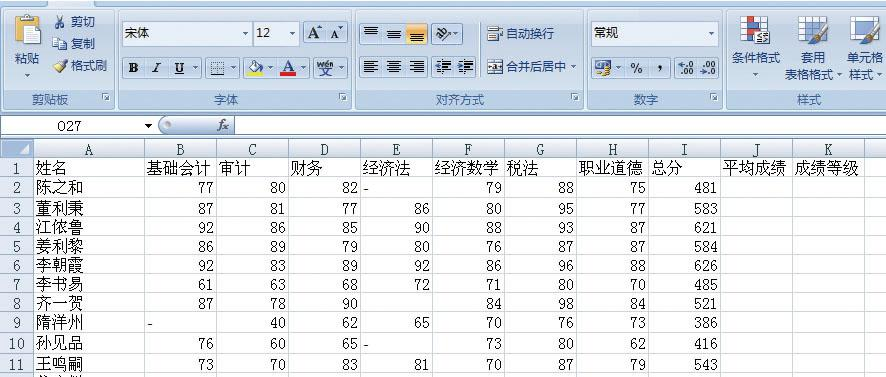
Task: Open clipboard 剪贴板 dialog launcher
Action: coord(106,98)
